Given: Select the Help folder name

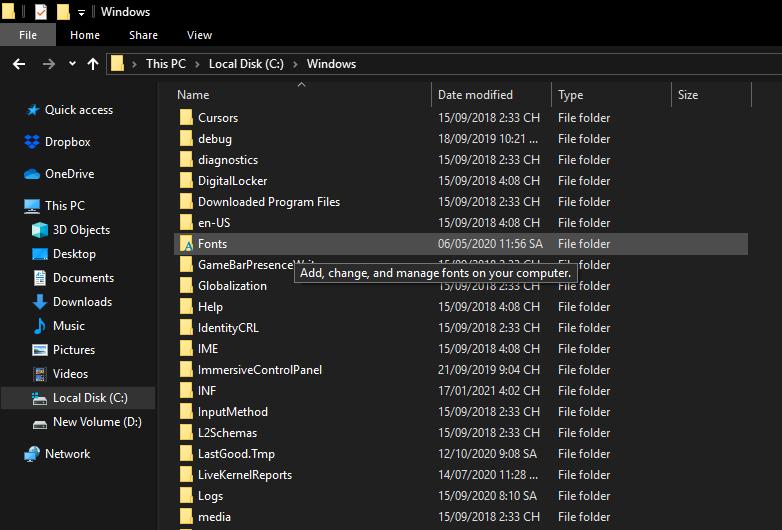Looking at the screenshot, I should (x=210, y=307).
